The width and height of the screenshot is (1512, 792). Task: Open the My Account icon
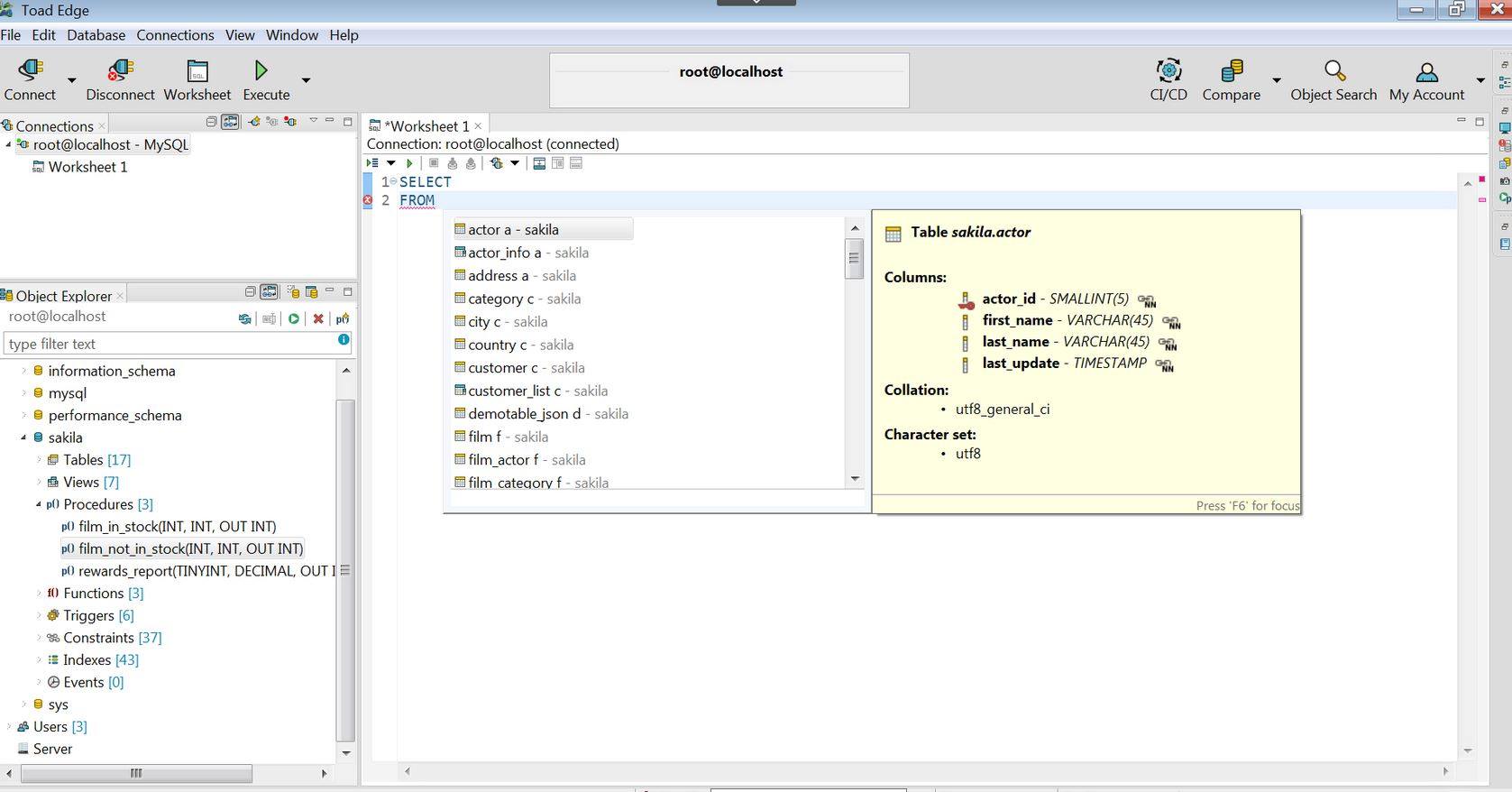click(1426, 71)
